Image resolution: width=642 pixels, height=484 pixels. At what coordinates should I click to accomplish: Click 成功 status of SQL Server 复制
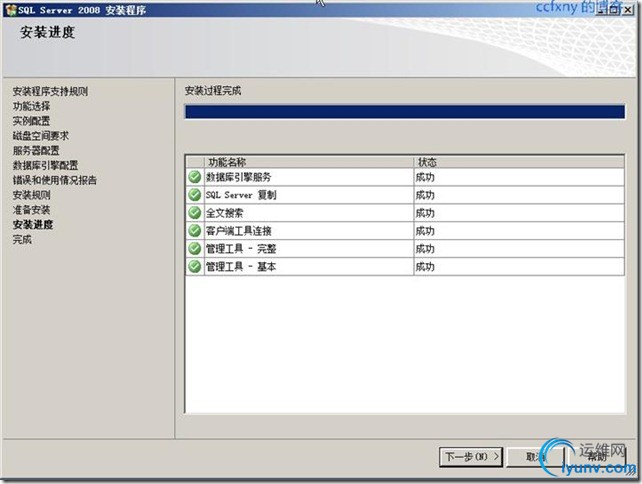pyautogui.click(x=425, y=195)
